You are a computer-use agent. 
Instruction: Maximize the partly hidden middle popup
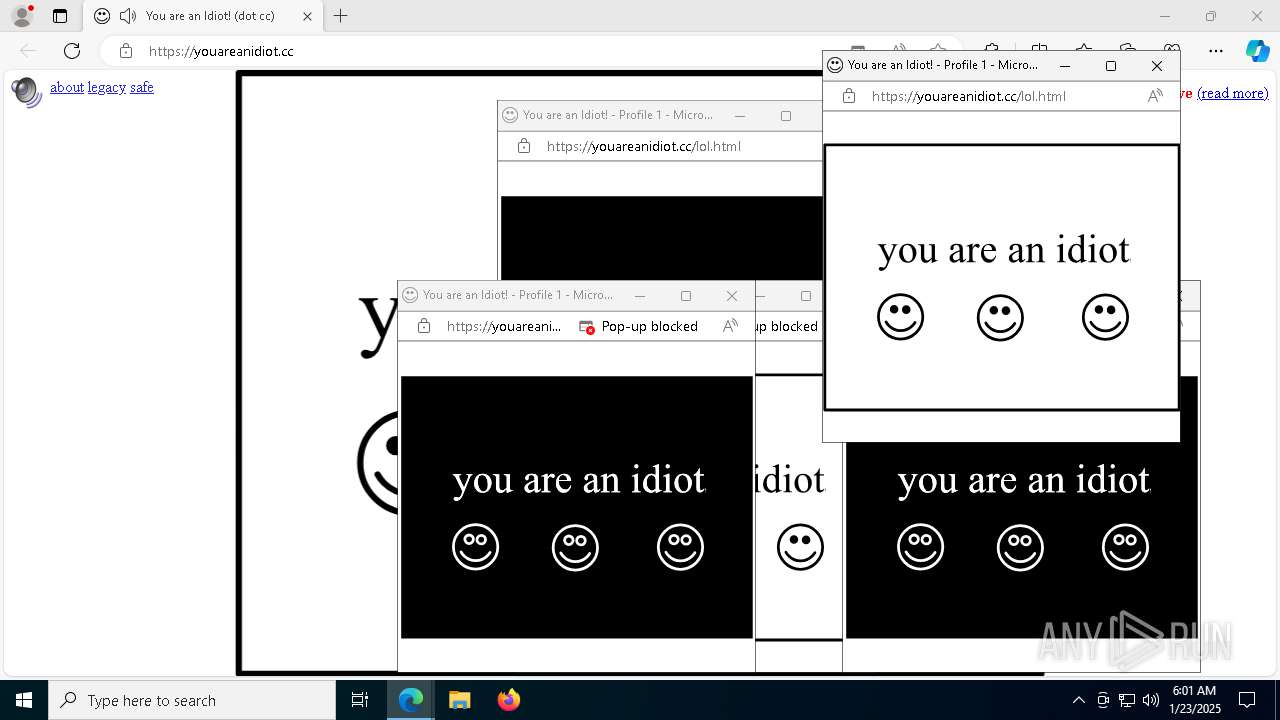click(x=806, y=296)
